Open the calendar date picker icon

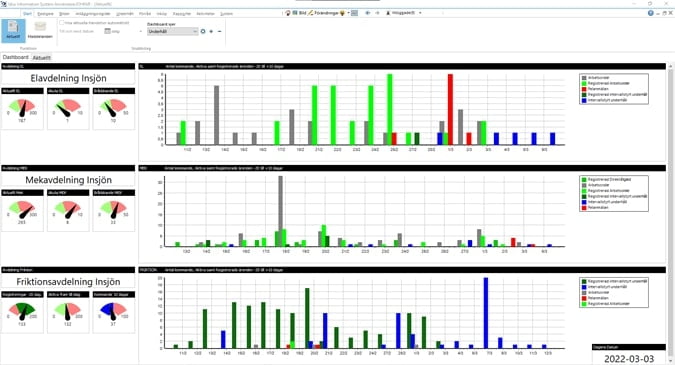tap(108, 31)
